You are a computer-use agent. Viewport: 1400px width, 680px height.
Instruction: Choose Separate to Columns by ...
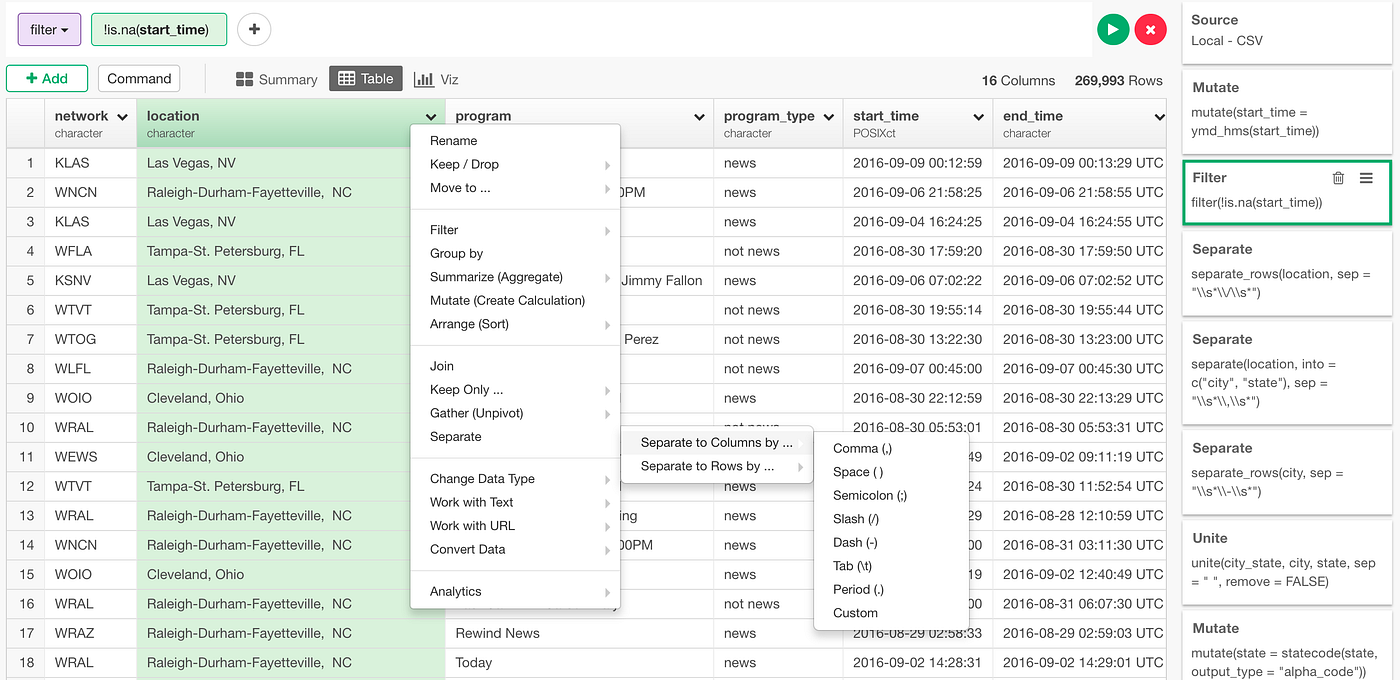pyautogui.click(x=717, y=442)
